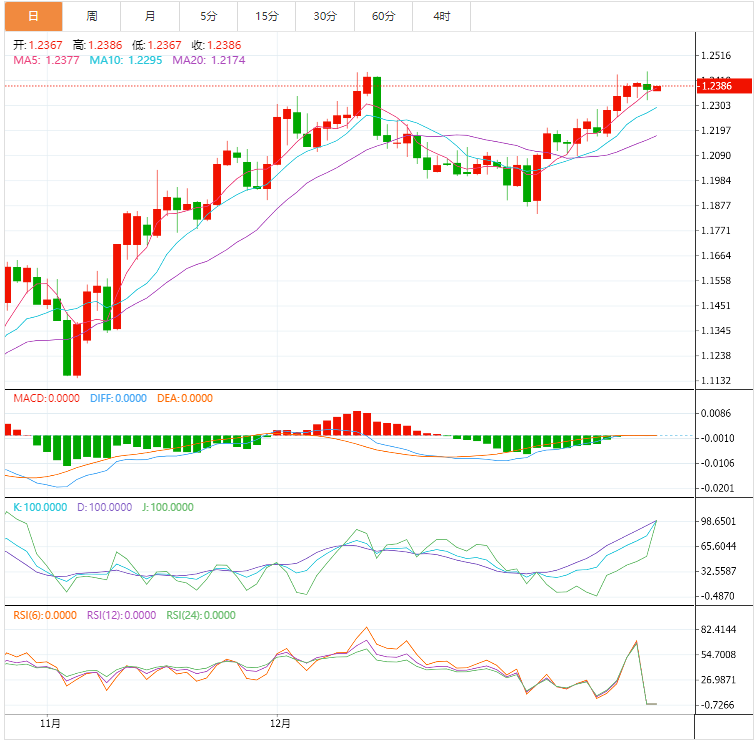Select the 日 (daily) chart tab
The width and height of the screenshot is (754, 747).
pyautogui.click(x=33, y=16)
